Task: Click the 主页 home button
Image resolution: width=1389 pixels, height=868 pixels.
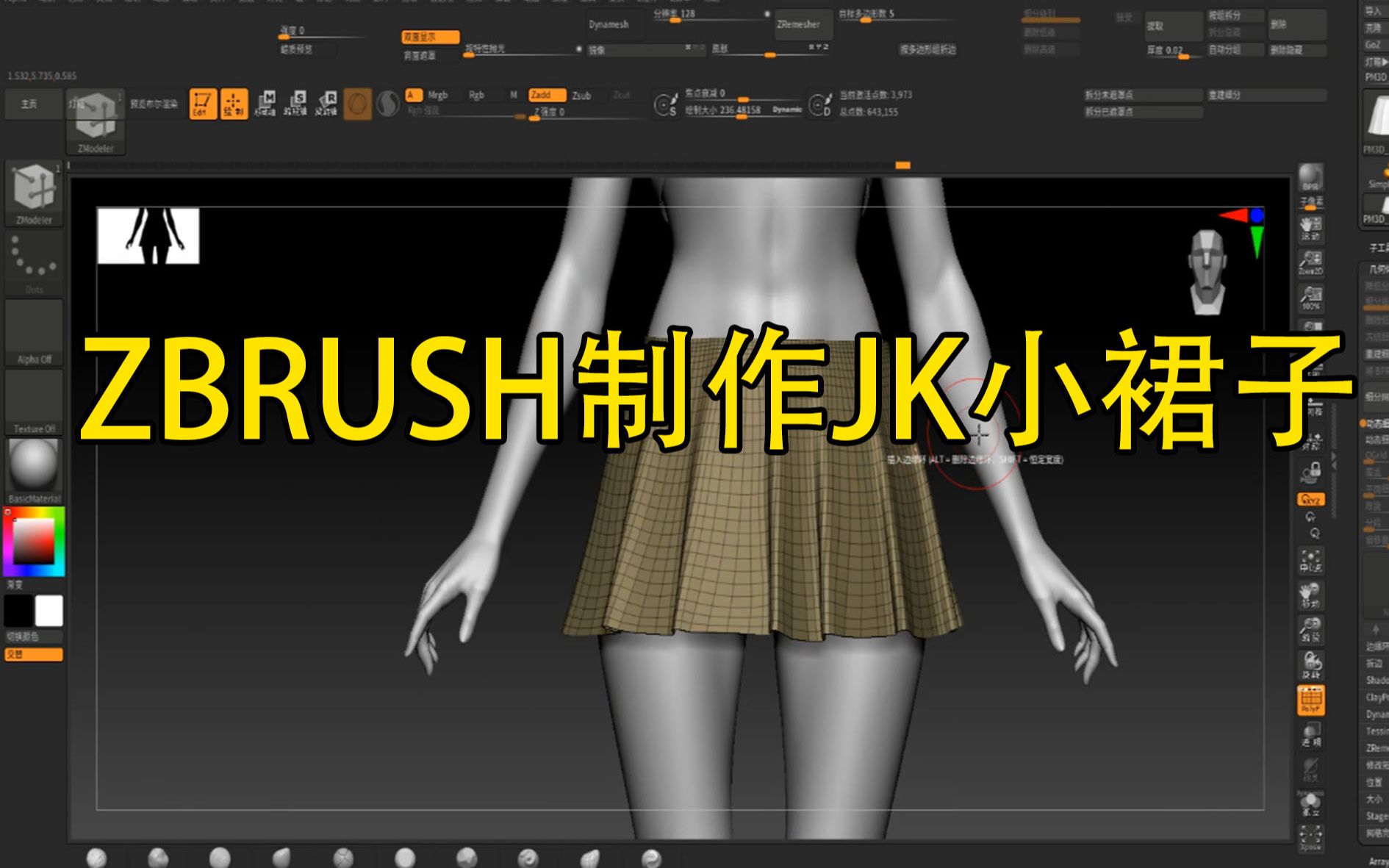Action: [x=34, y=104]
